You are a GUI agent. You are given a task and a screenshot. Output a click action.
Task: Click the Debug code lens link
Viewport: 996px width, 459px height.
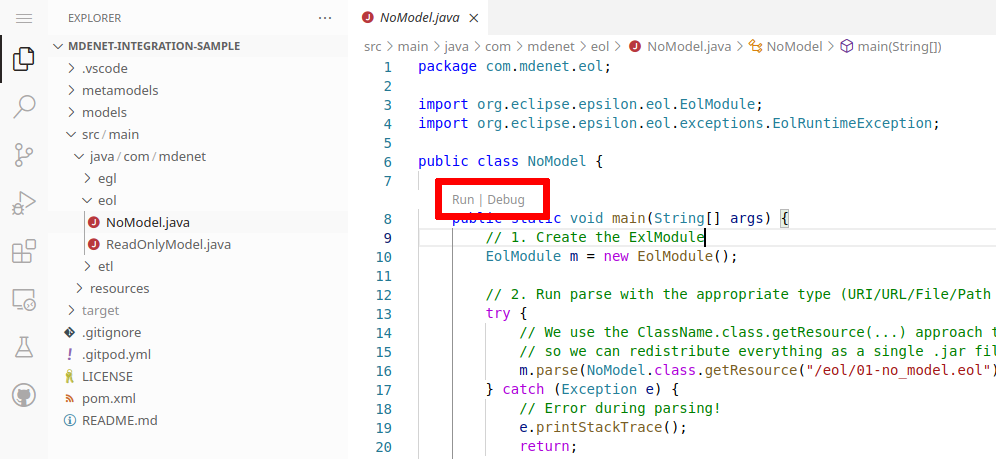pyautogui.click(x=506, y=200)
